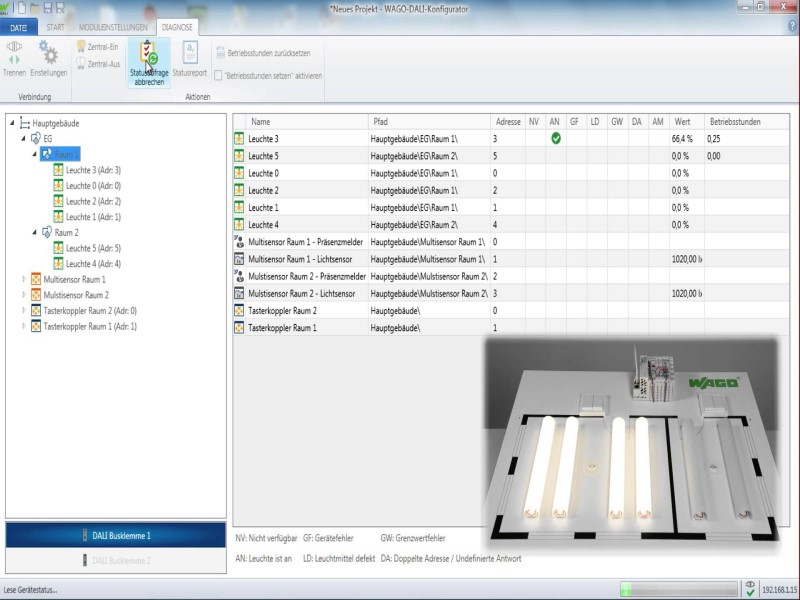Select Raum 2 in the tree
Viewport: 800px width, 600px height.
[66, 233]
